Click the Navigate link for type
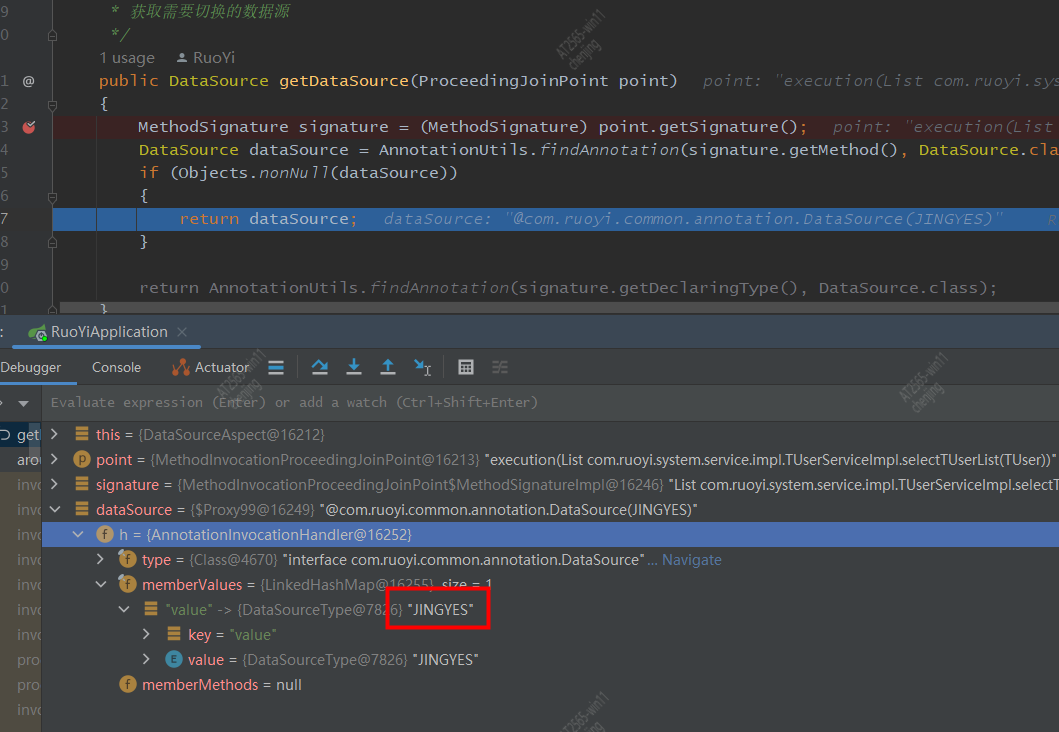The width and height of the screenshot is (1059, 732). 692,560
